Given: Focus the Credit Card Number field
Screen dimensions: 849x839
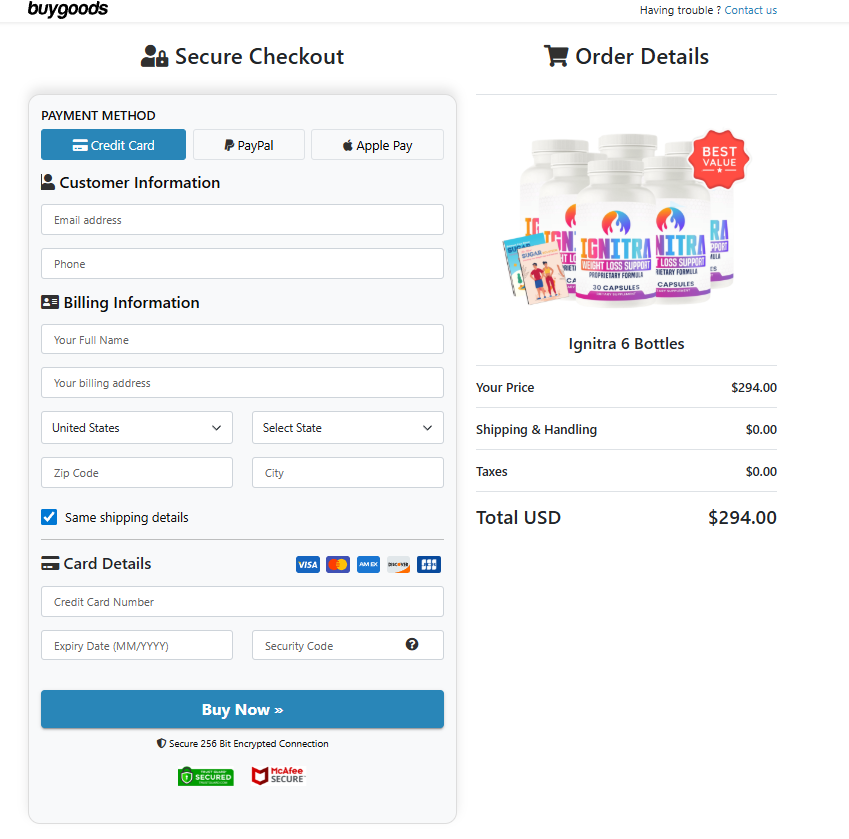Looking at the screenshot, I should 242,602.
